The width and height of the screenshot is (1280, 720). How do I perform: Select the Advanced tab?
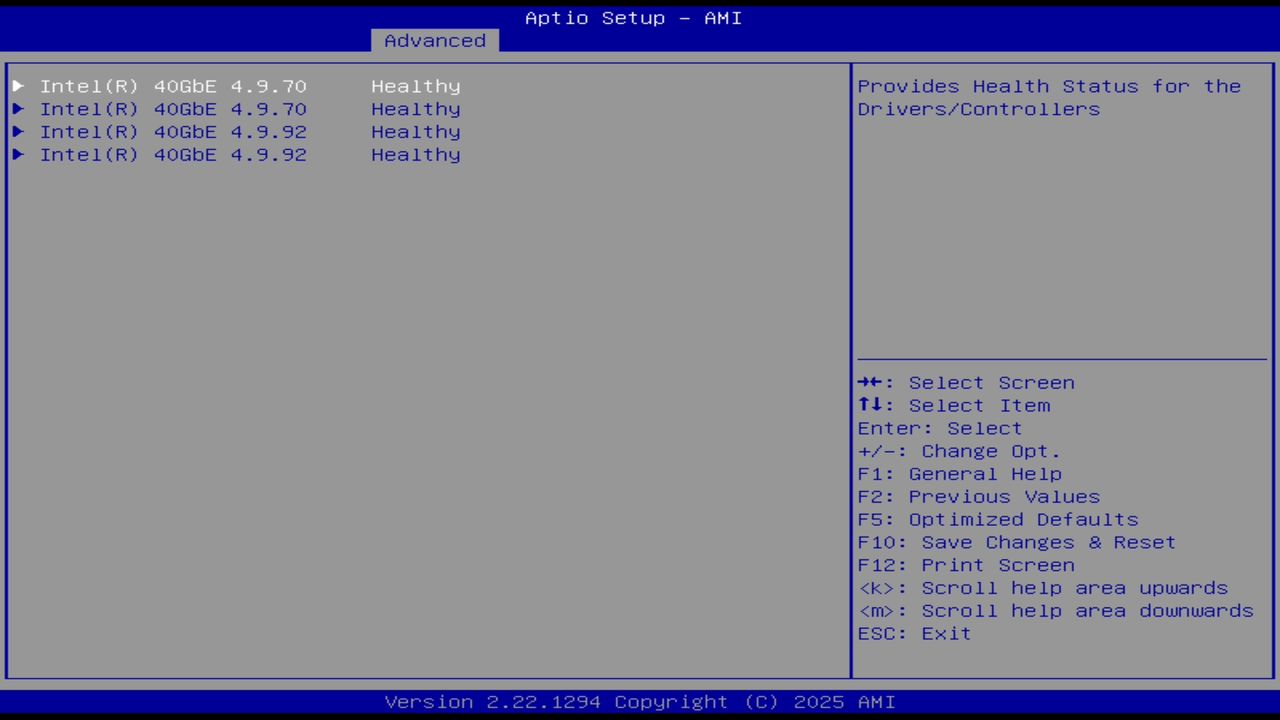point(434,40)
